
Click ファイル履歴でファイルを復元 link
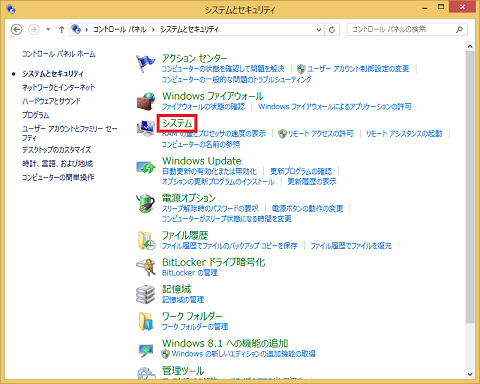[351, 246]
